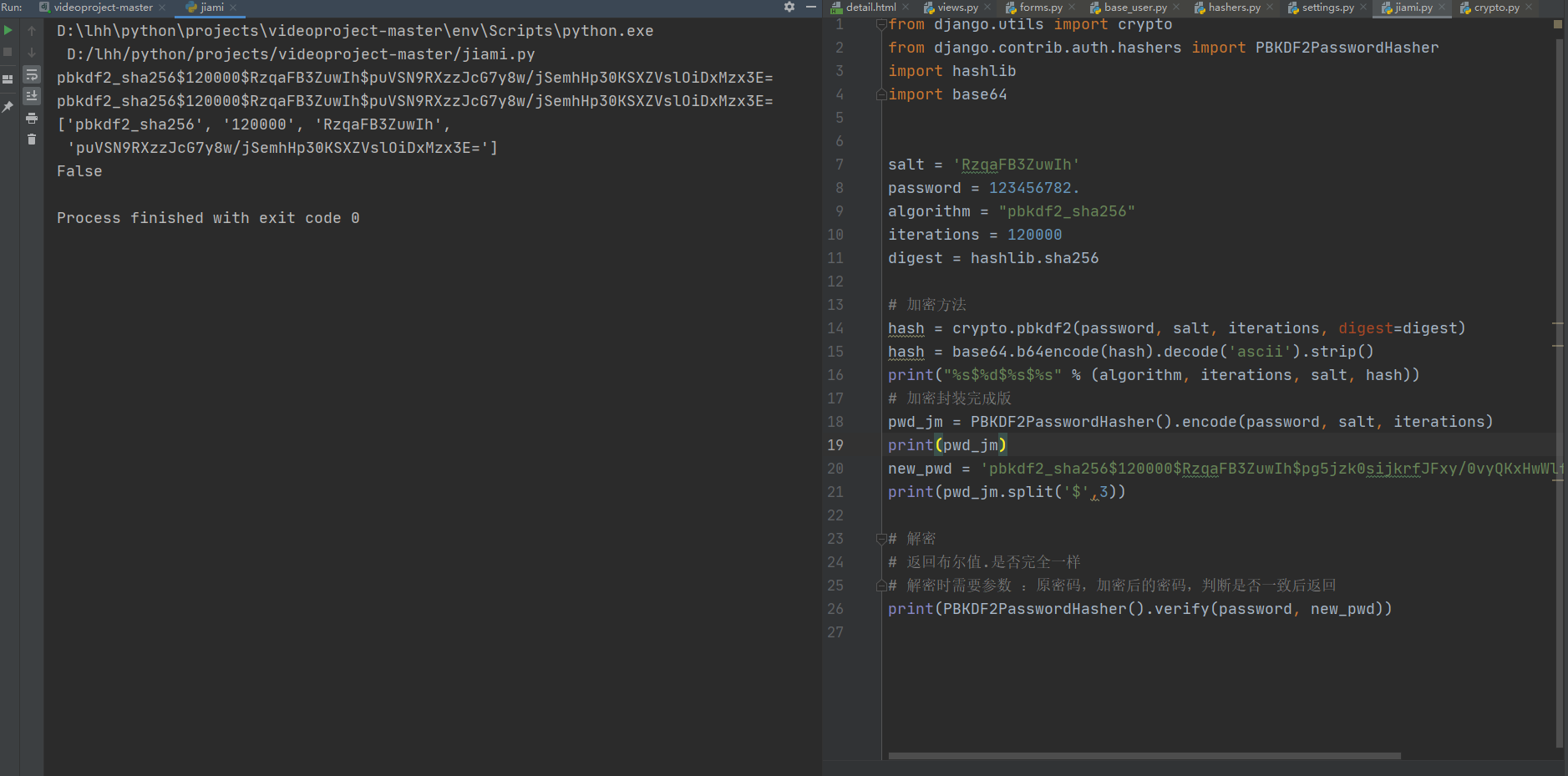
Task: Pin the Run tool window
Action: point(8,105)
